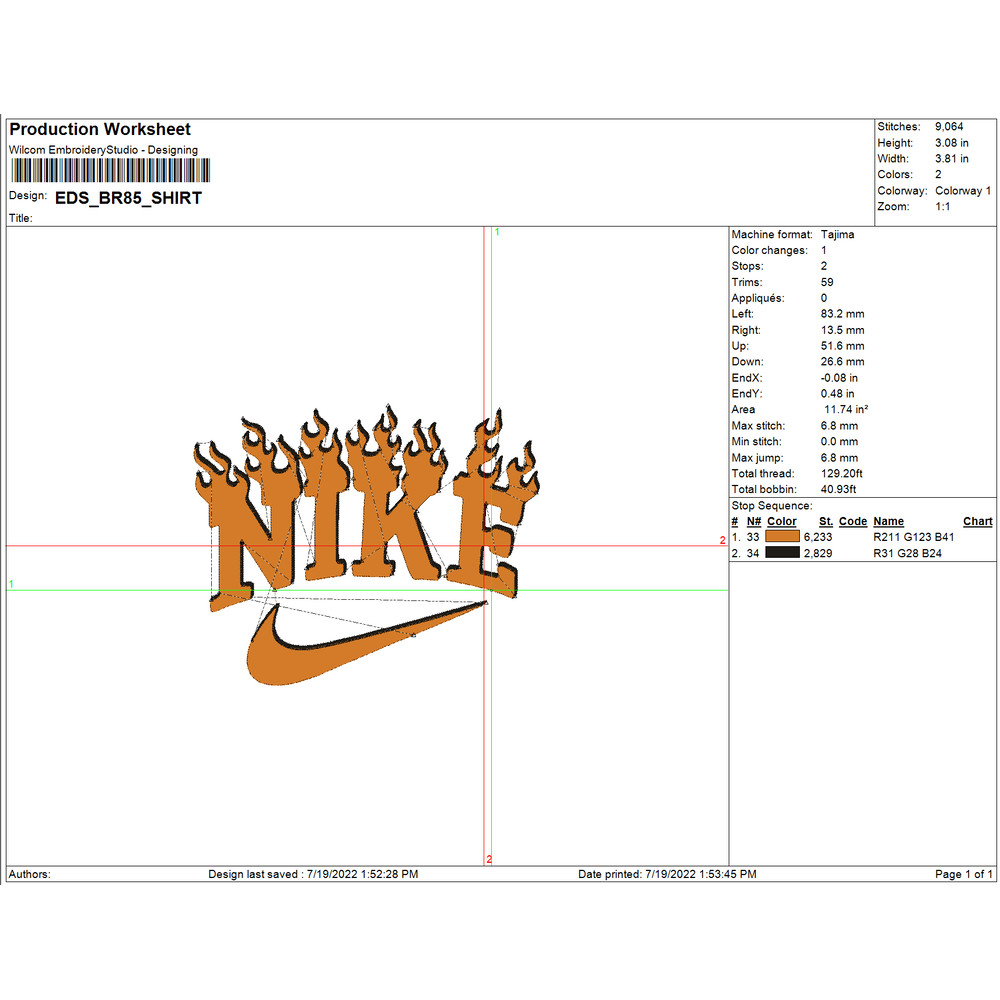1000x1000 pixels.
Task: Click the Code column header
Action: pyautogui.click(x=853, y=521)
